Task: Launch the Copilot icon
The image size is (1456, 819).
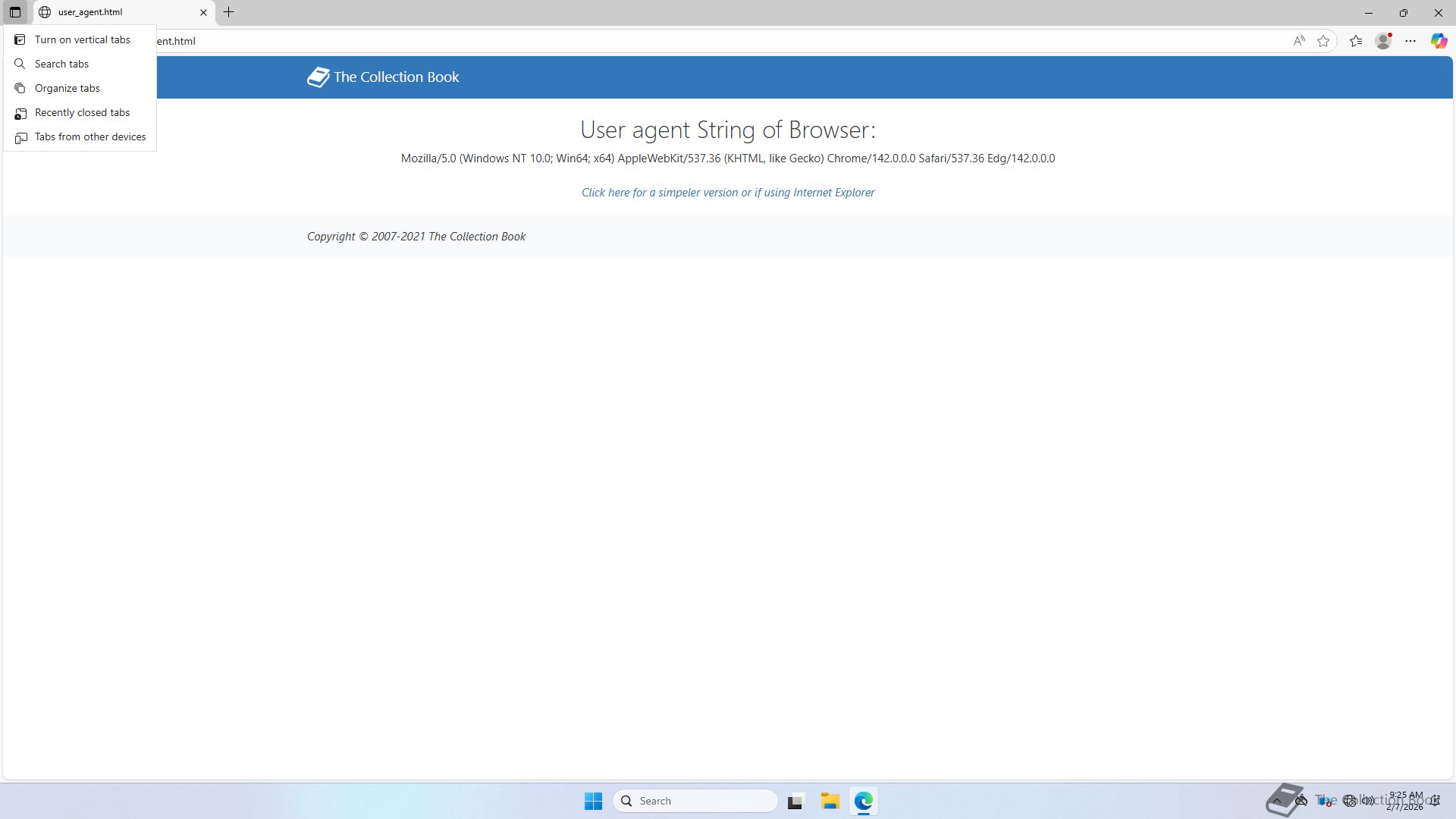Action: pos(1439,41)
